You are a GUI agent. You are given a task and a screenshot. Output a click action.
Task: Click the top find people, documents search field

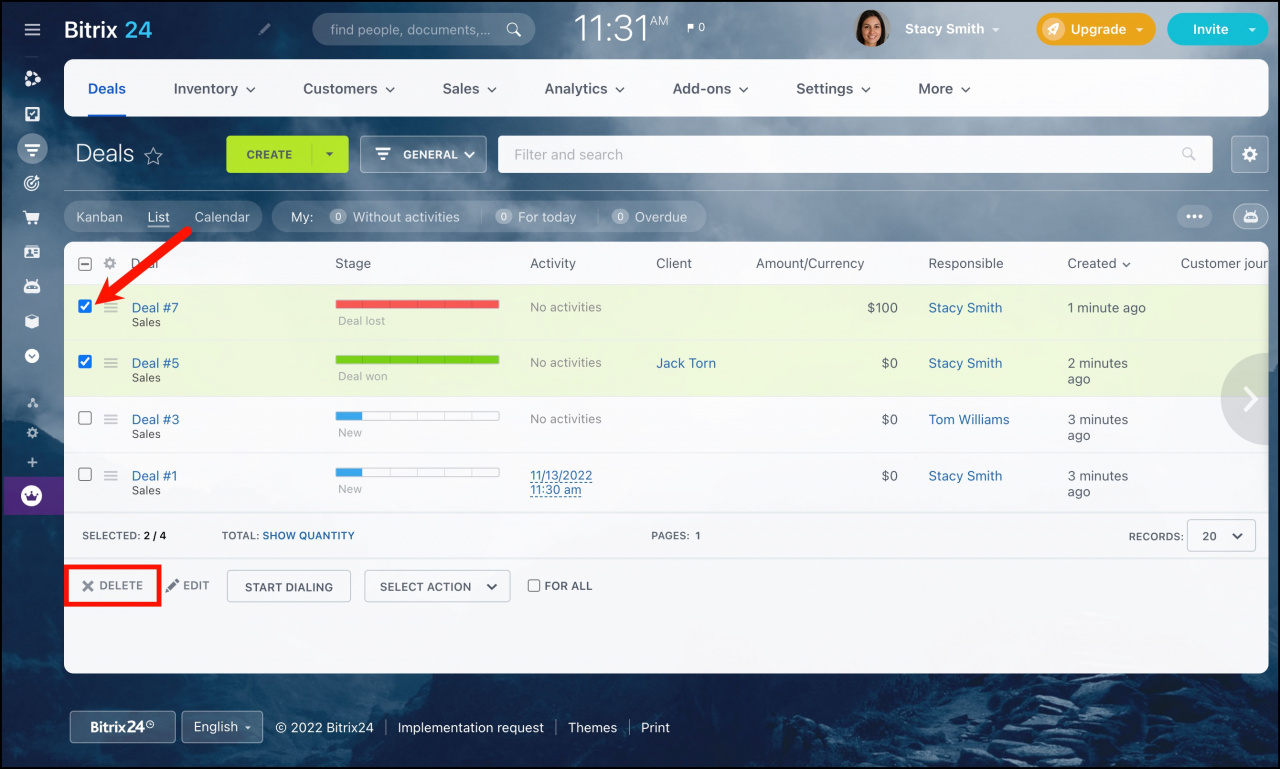[423, 29]
